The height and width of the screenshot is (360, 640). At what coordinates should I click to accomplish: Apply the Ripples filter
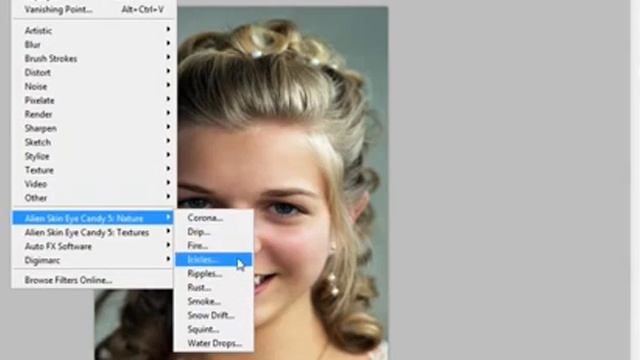coord(213,273)
